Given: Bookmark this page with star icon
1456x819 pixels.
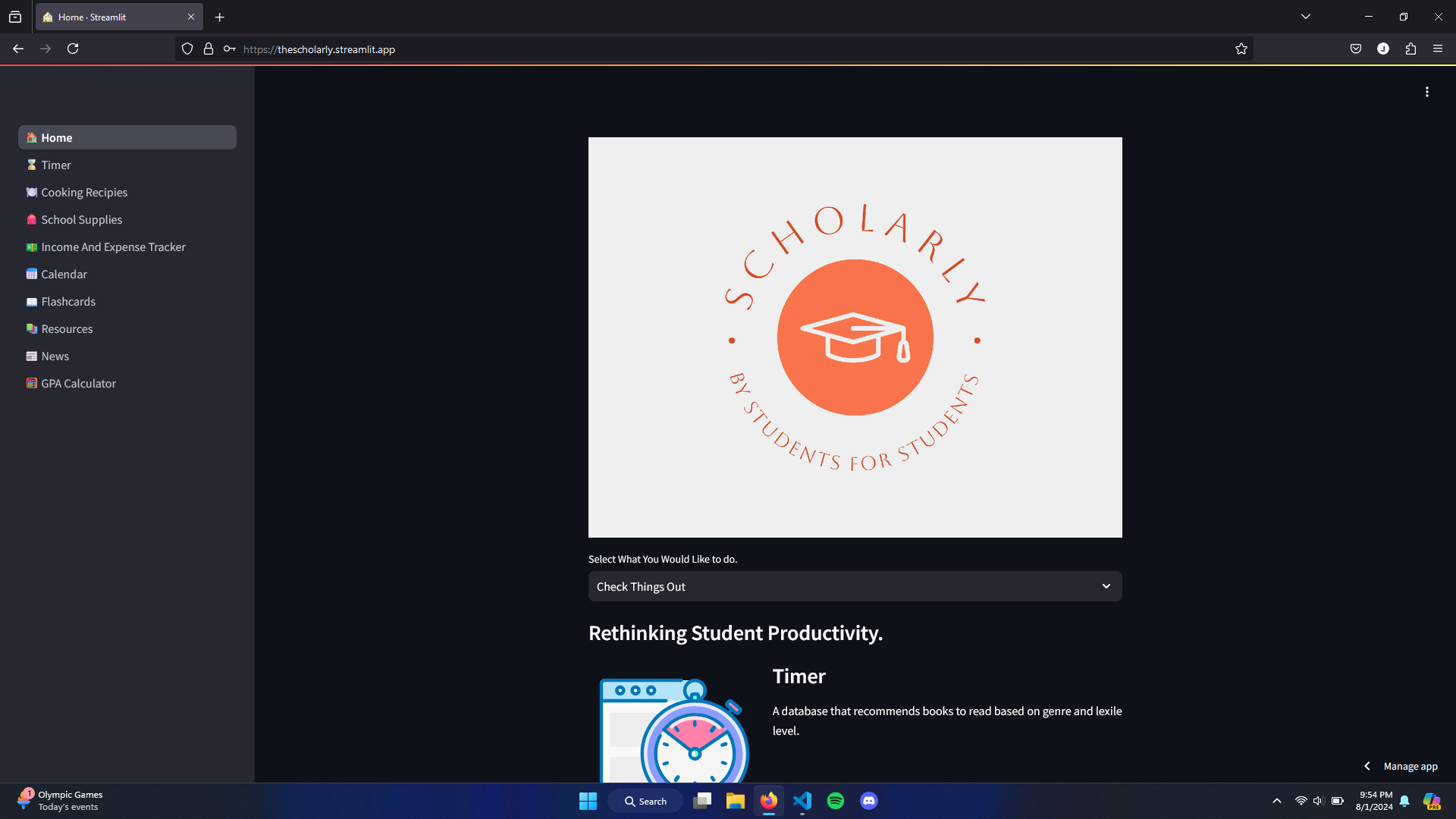Looking at the screenshot, I should [x=1241, y=49].
